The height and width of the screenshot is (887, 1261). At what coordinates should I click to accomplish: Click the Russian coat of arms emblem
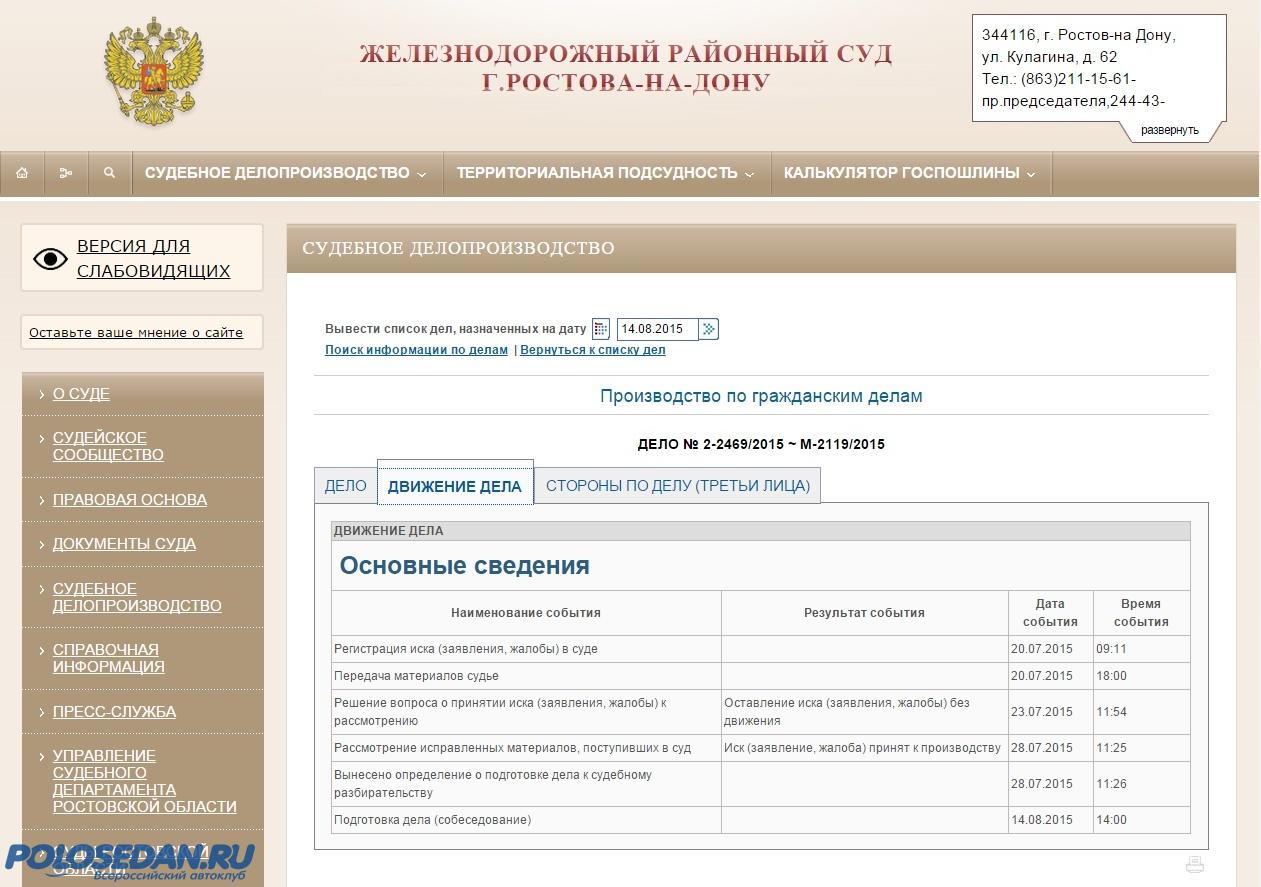(153, 72)
